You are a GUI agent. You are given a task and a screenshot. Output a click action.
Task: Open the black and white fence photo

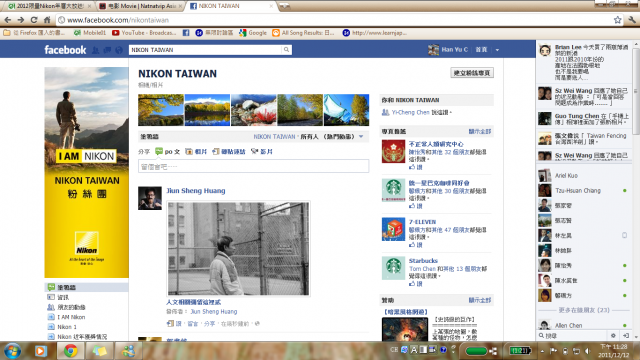tap(238, 248)
